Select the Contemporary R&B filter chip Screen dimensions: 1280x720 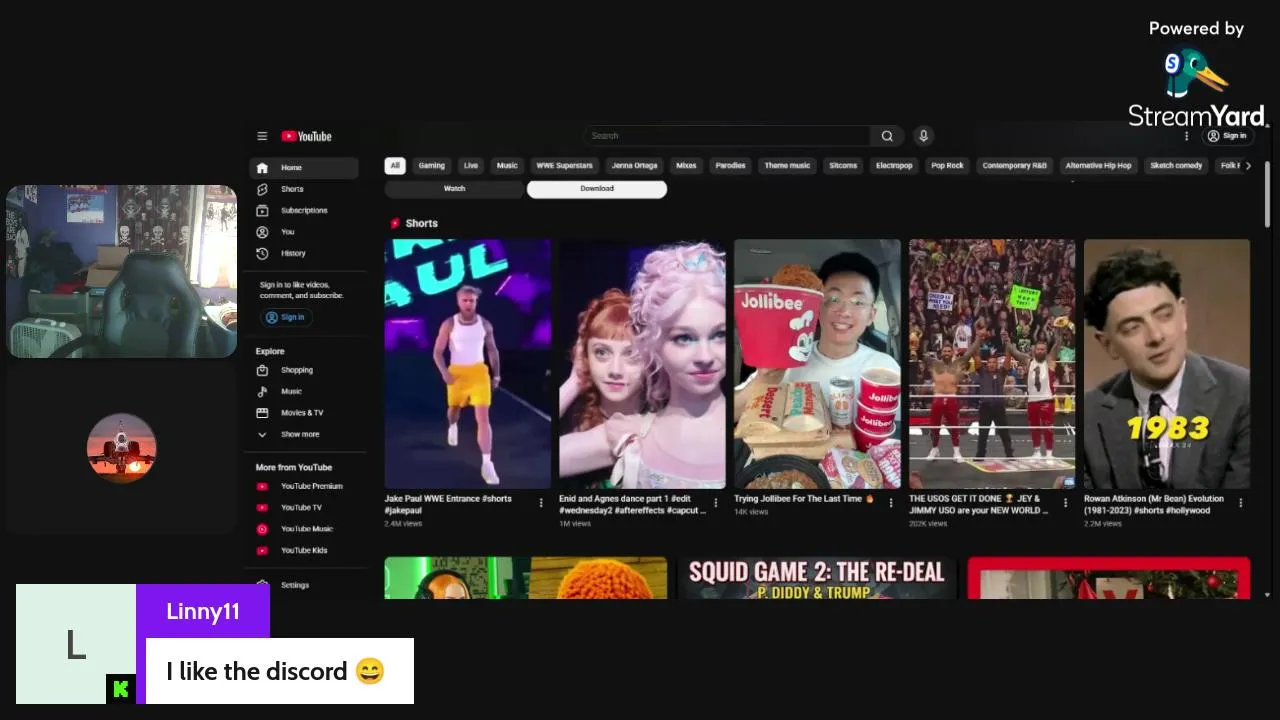pyautogui.click(x=1014, y=166)
